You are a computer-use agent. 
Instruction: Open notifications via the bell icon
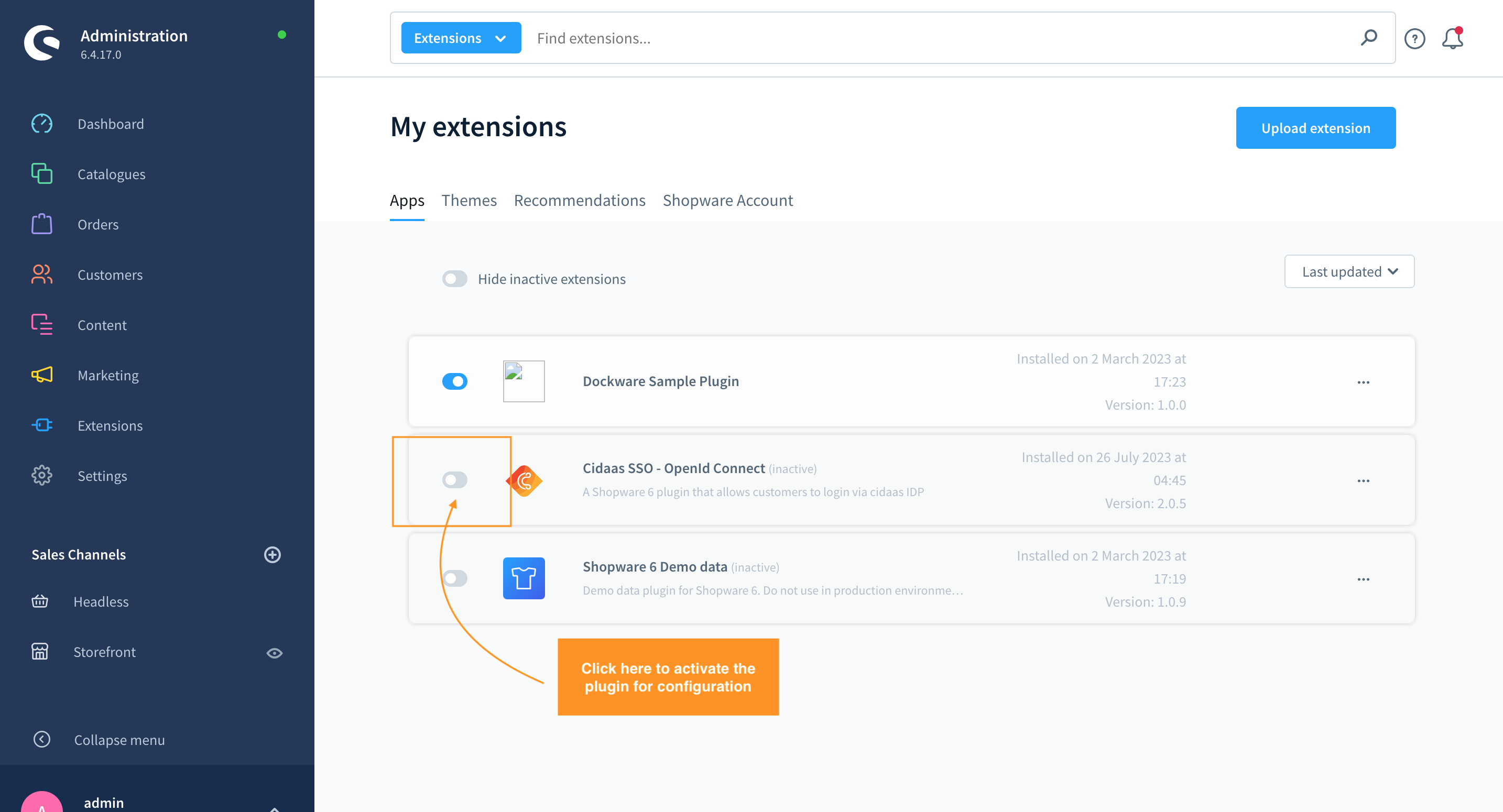pyautogui.click(x=1453, y=38)
